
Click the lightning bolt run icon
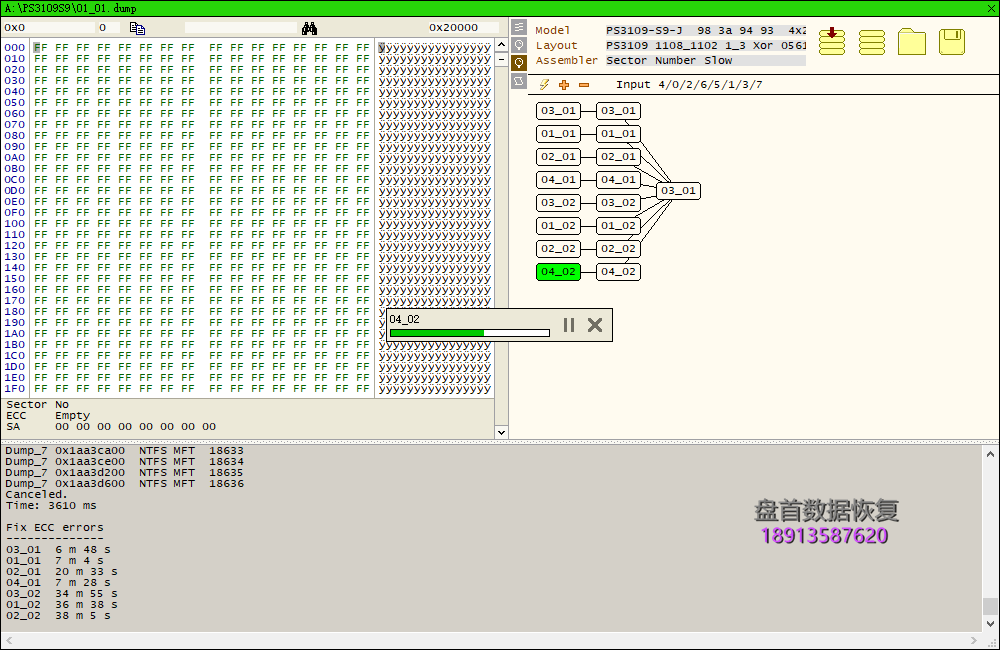coord(544,85)
